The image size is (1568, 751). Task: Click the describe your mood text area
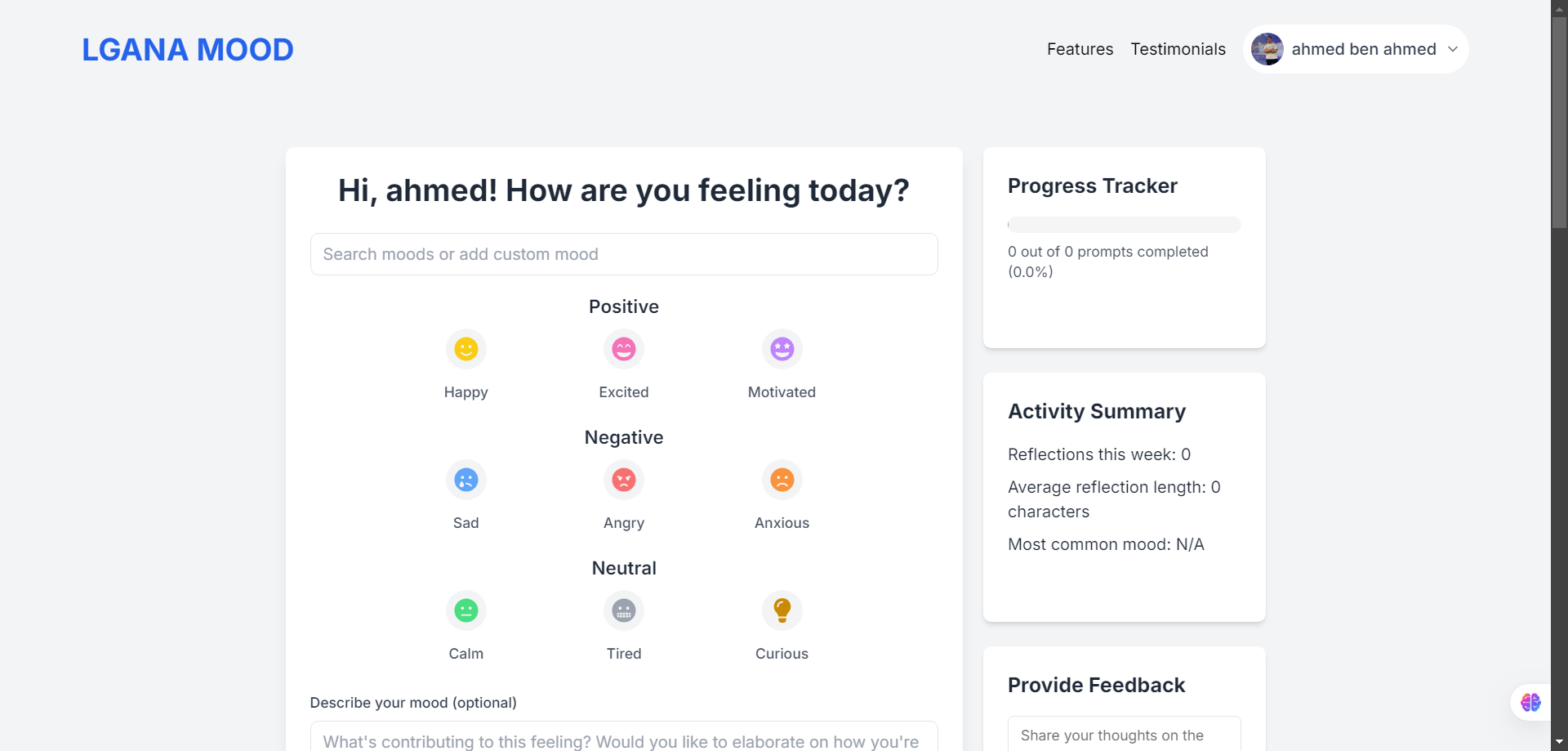pos(624,738)
